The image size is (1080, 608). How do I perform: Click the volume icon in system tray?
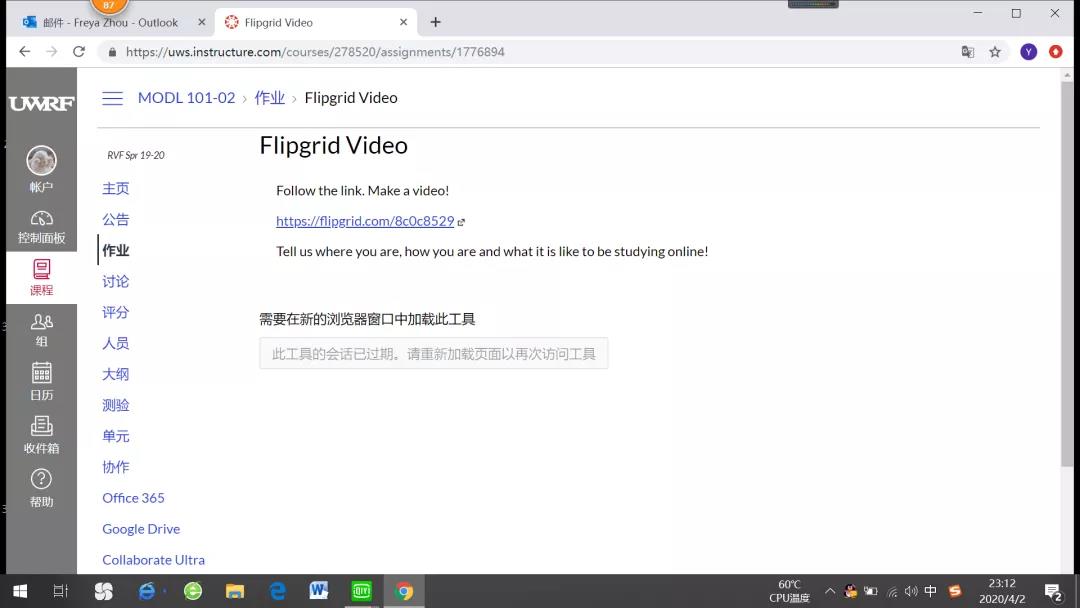pos(911,591)
